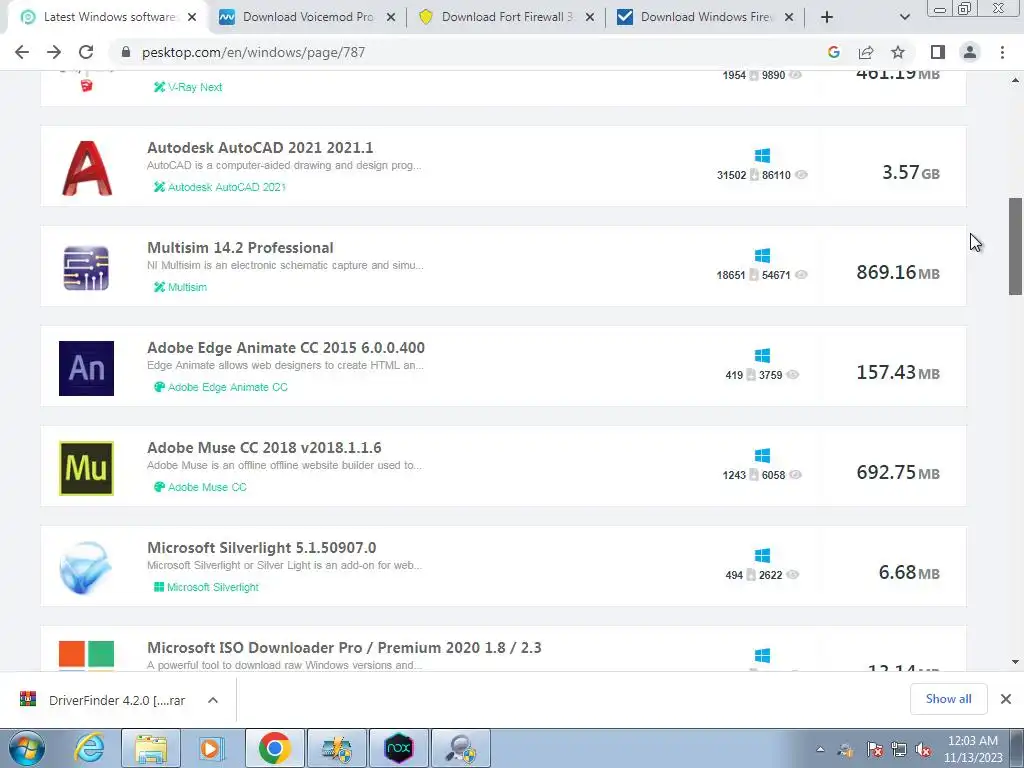Open Multisim 14.2 Professional title link
Image resolution: width=1024 pixels, height=768 pixels.
[x=240, y=248]
